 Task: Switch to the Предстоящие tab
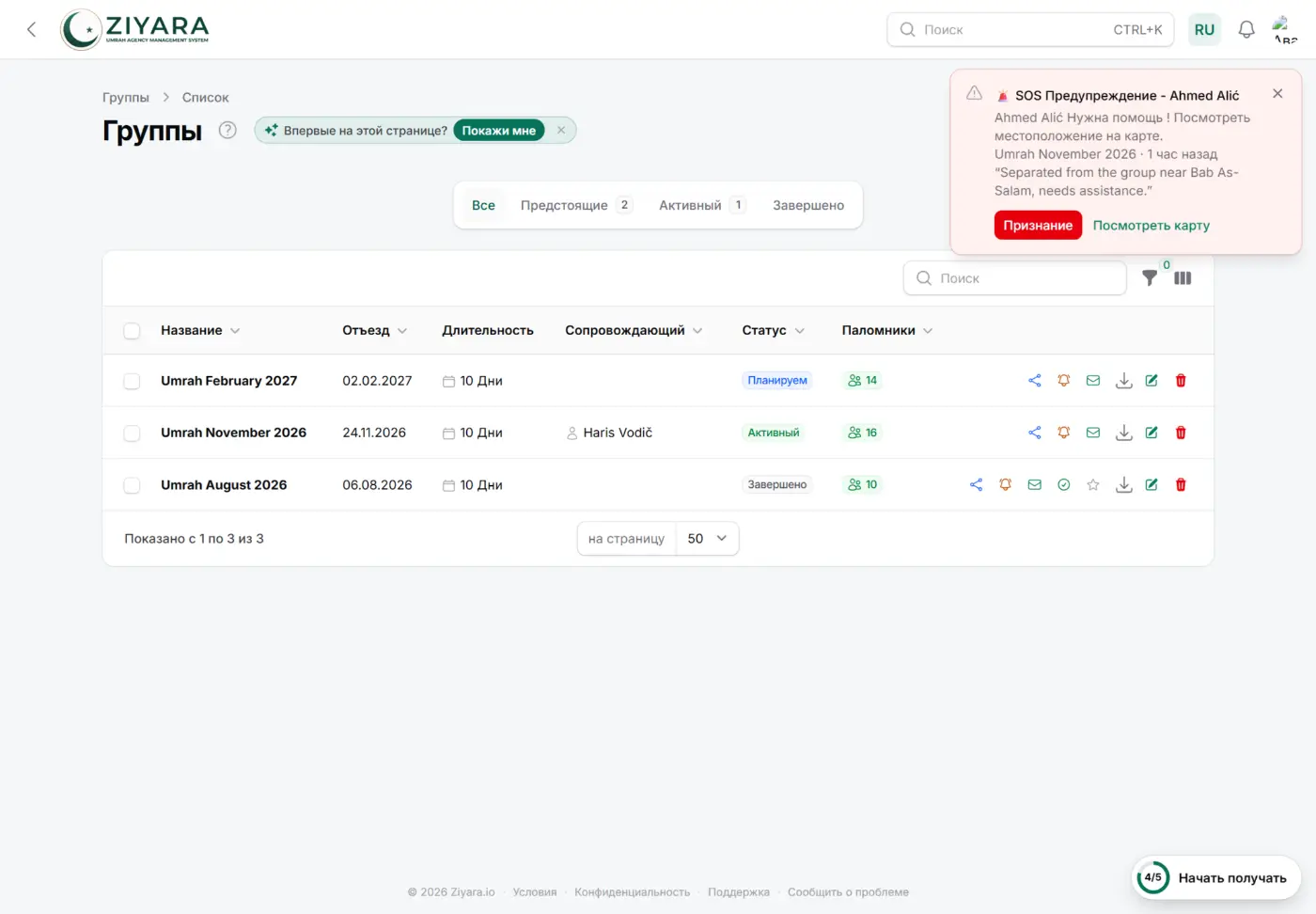tap(576, 205)
